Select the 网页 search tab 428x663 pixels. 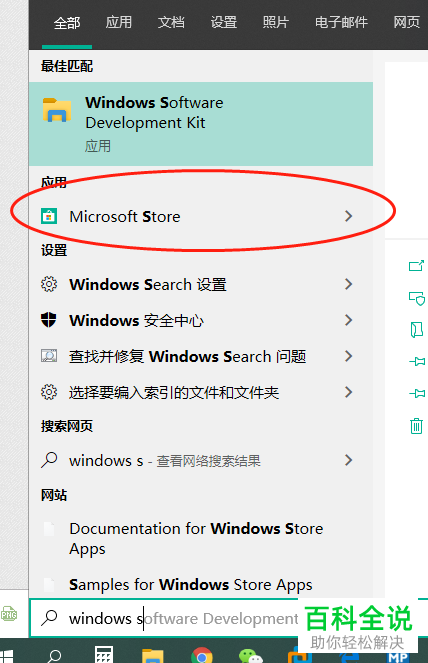[x=406, y=22]
